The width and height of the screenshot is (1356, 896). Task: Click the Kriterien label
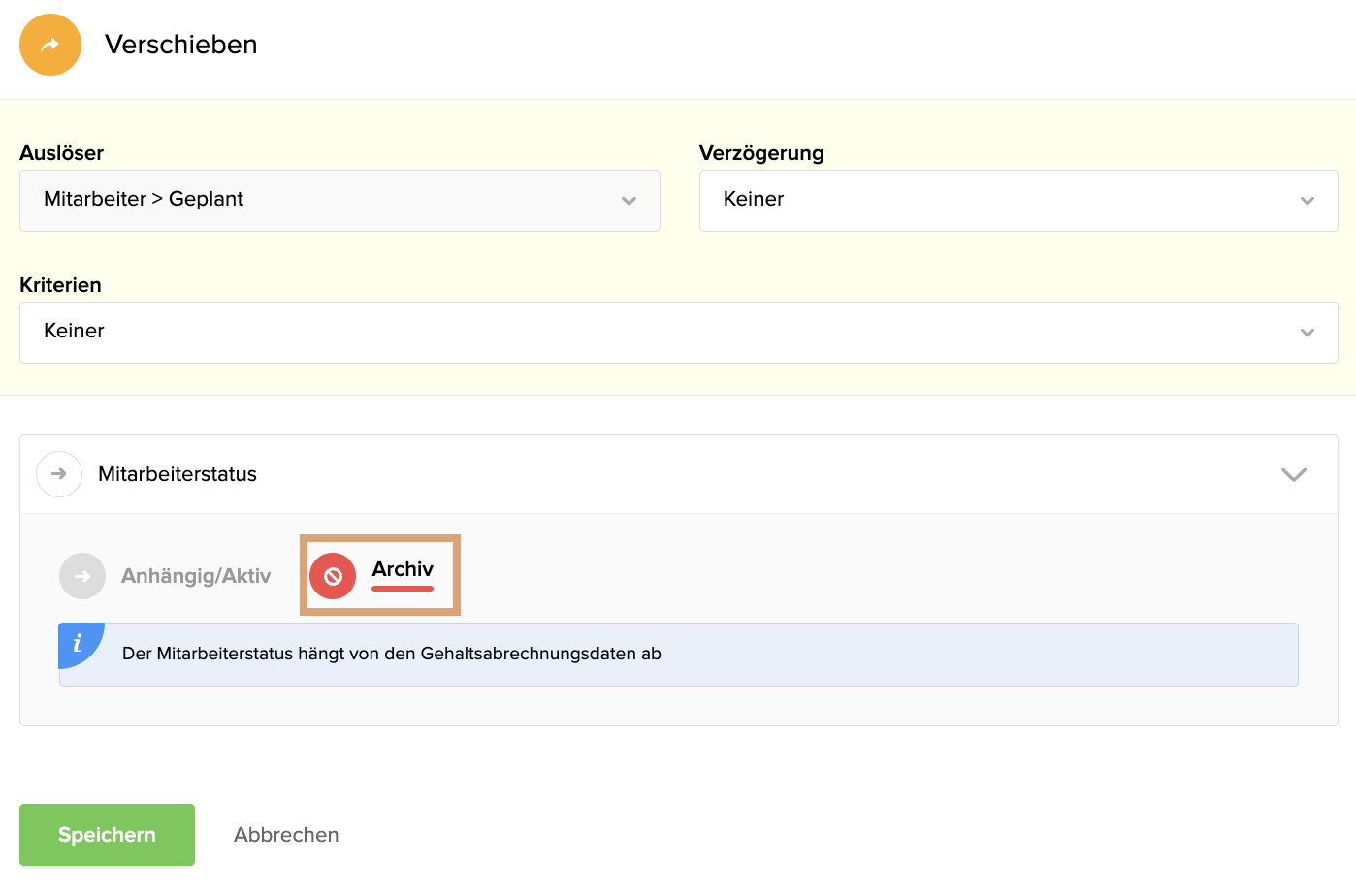click(60, 285)
